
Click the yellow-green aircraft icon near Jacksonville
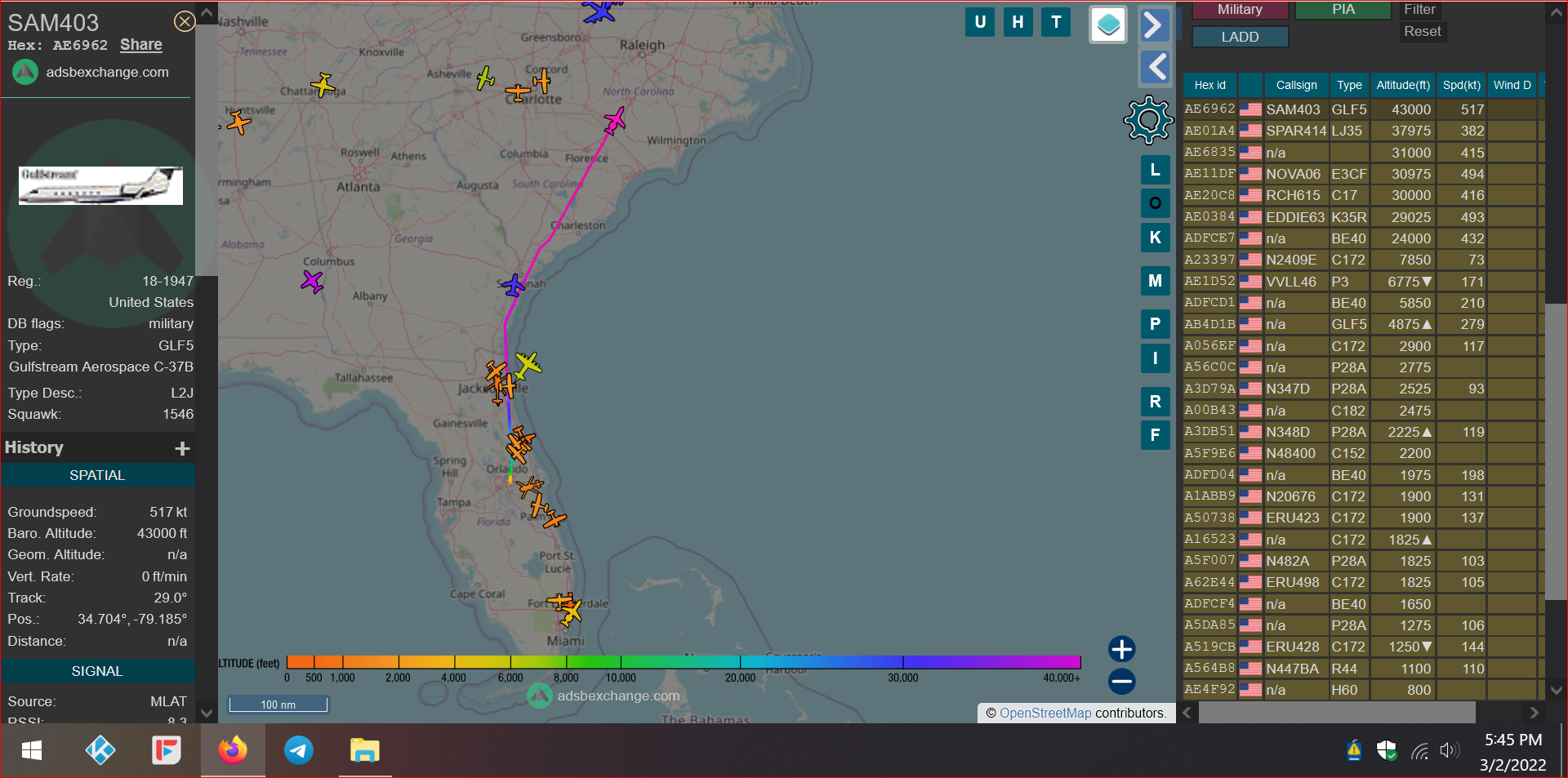point(528,364)
